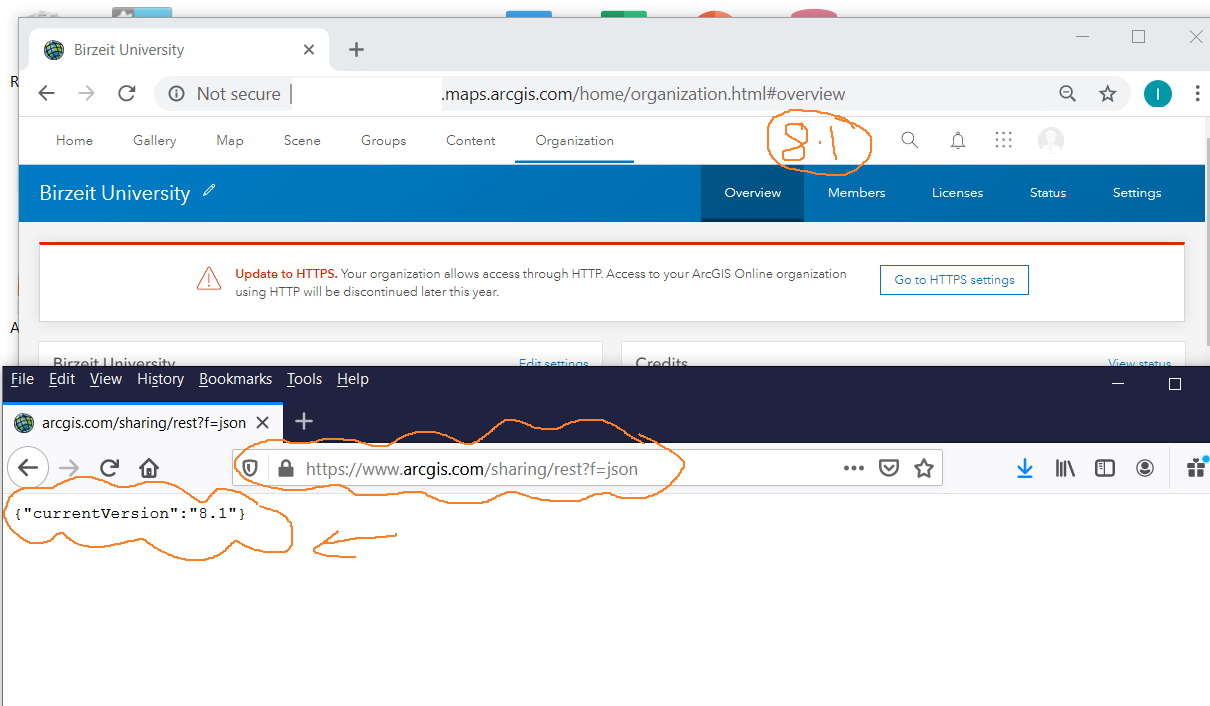Edit organization name with pencil icon

pos(209,190)
